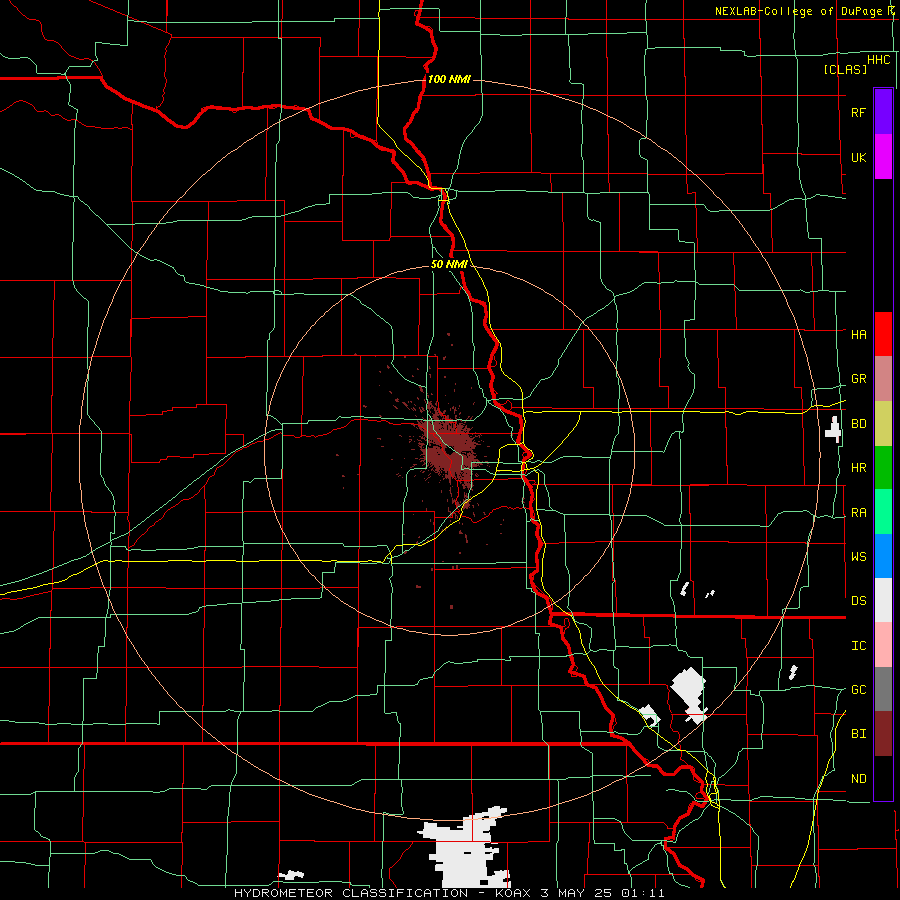Screen dimensions: 900x900
Task: Click the 'UK' legend label
Action: click(x=858, y=157)
